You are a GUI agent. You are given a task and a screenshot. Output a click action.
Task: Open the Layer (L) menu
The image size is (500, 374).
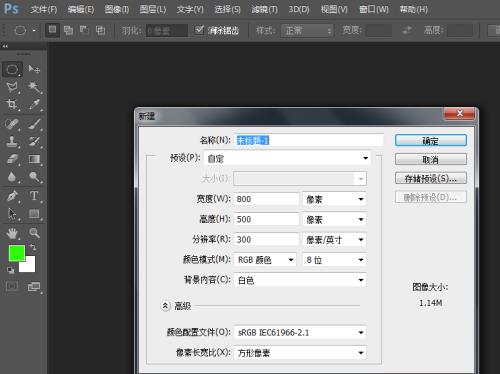pos(153,9)
